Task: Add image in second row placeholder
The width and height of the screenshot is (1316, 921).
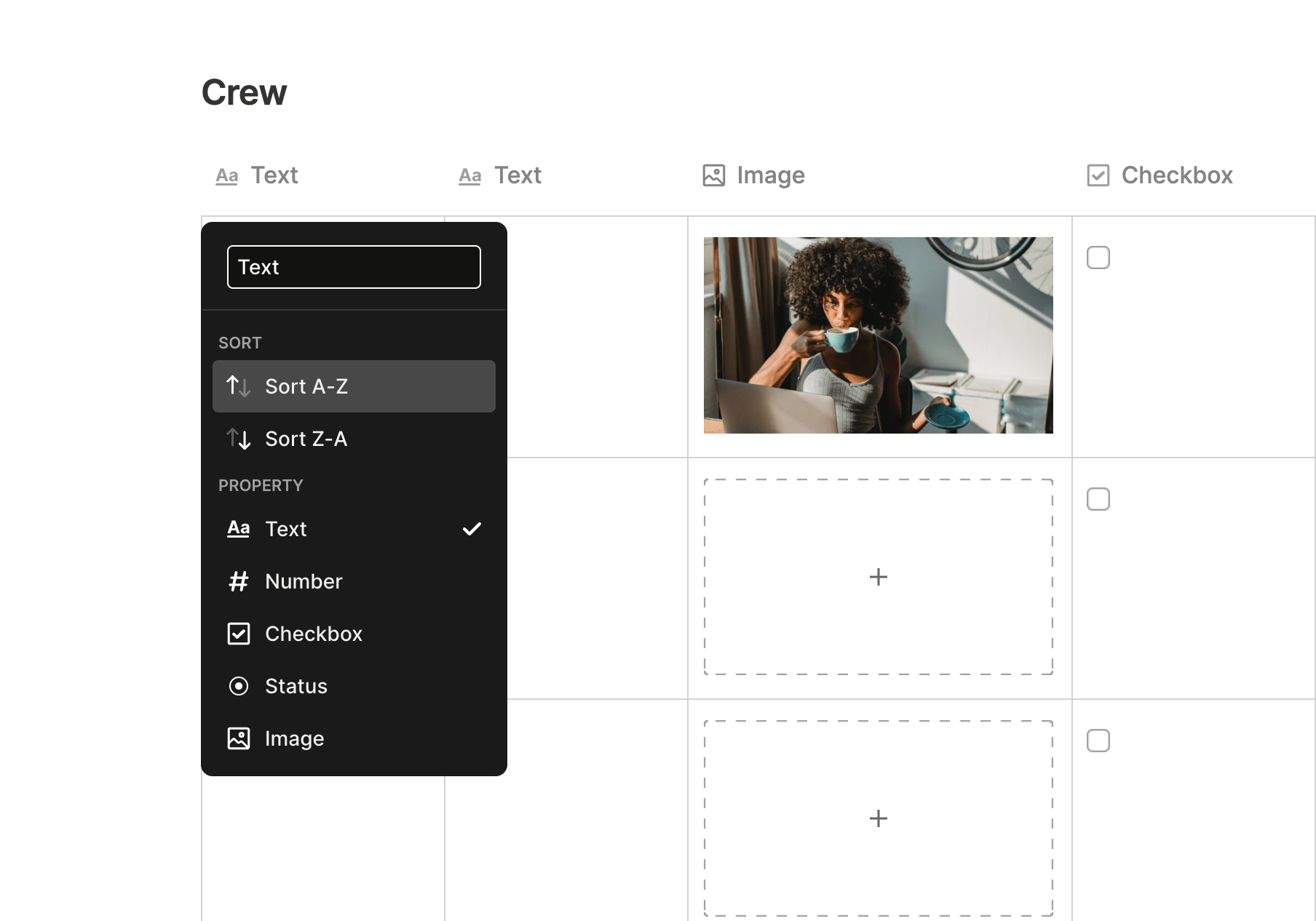Action: click(x=878, y=577)
